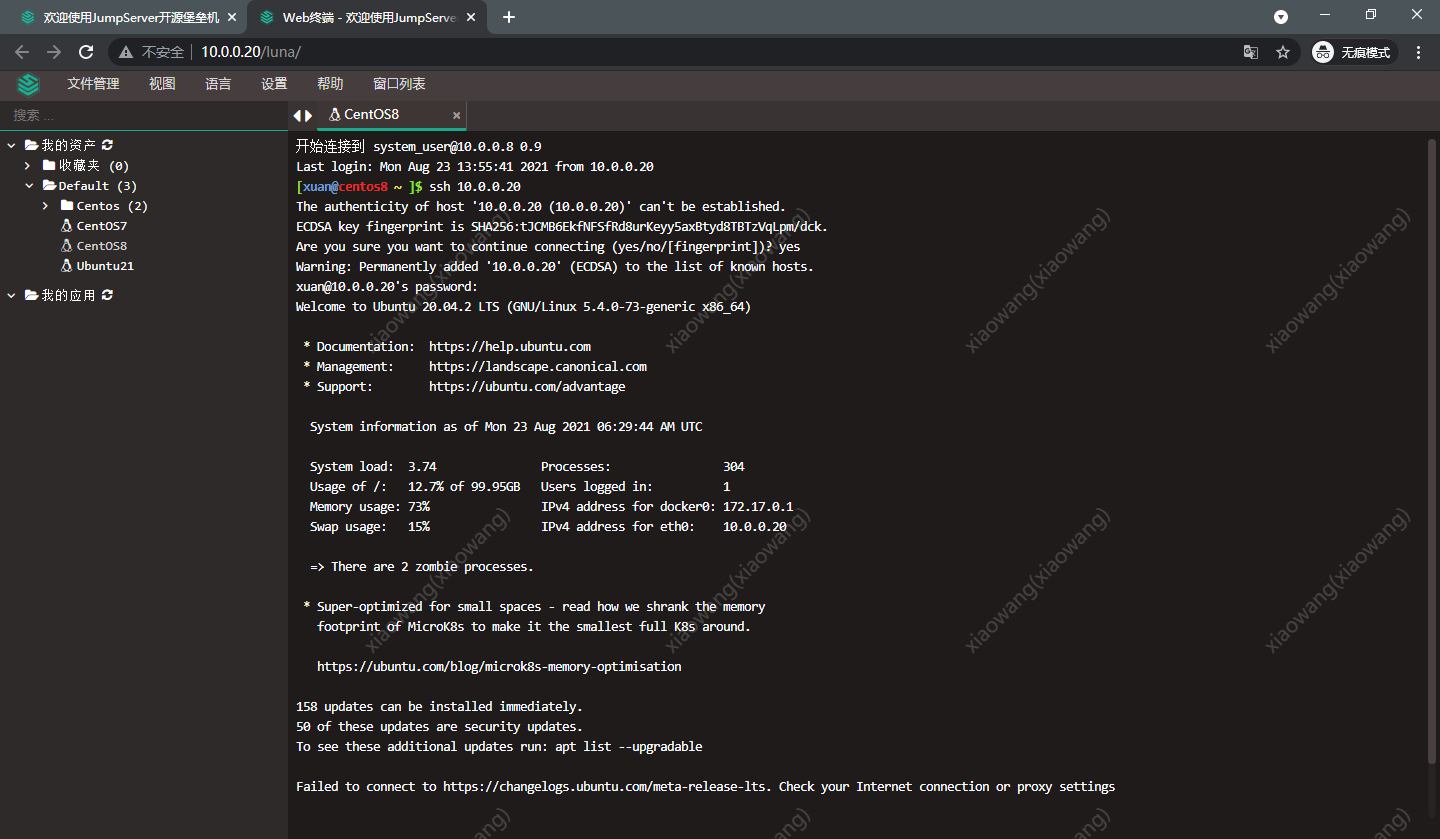1440x839 pixels.
Task: Click https://ubuntu.com/advantage in terminal
Action: 527,386
